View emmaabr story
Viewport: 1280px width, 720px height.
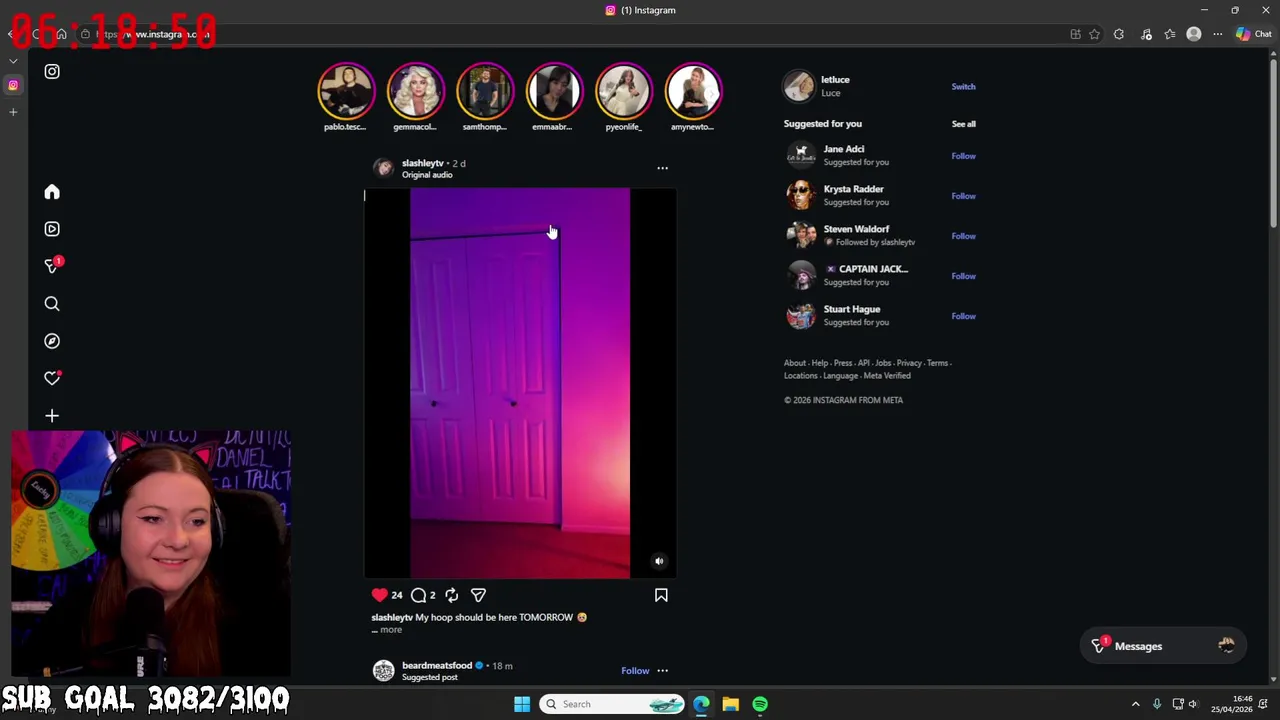554,91
